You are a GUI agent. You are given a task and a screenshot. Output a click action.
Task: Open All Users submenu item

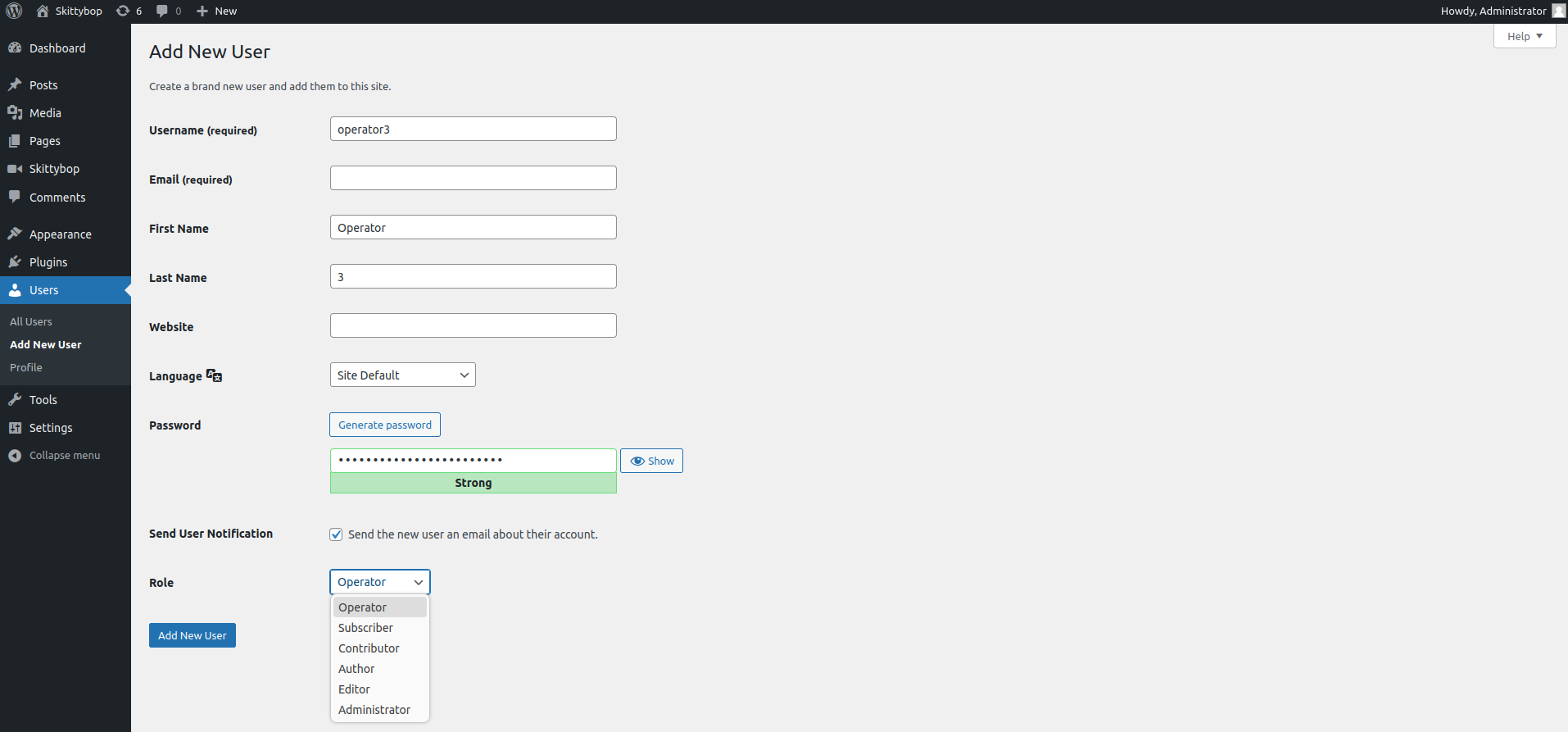tap(31, 321)
